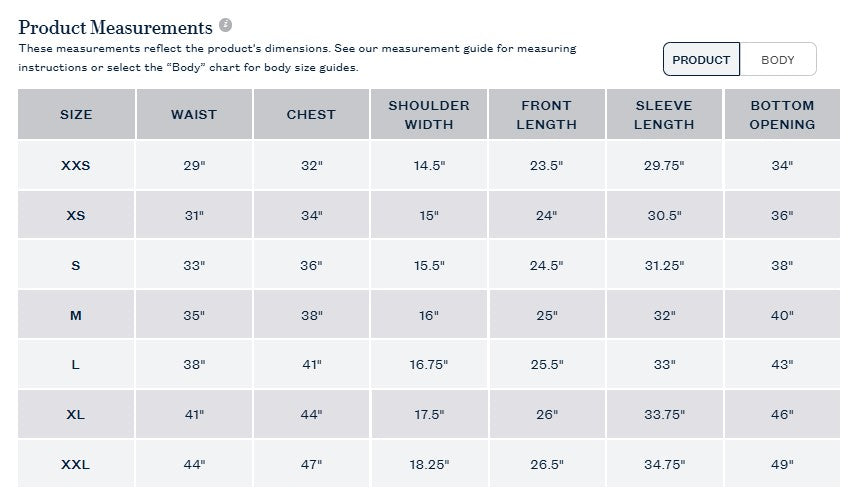Click the info icon beside Product Measurements
Image resolution: width=861 pixels, height=498 pixels.
tap(226, 25)
